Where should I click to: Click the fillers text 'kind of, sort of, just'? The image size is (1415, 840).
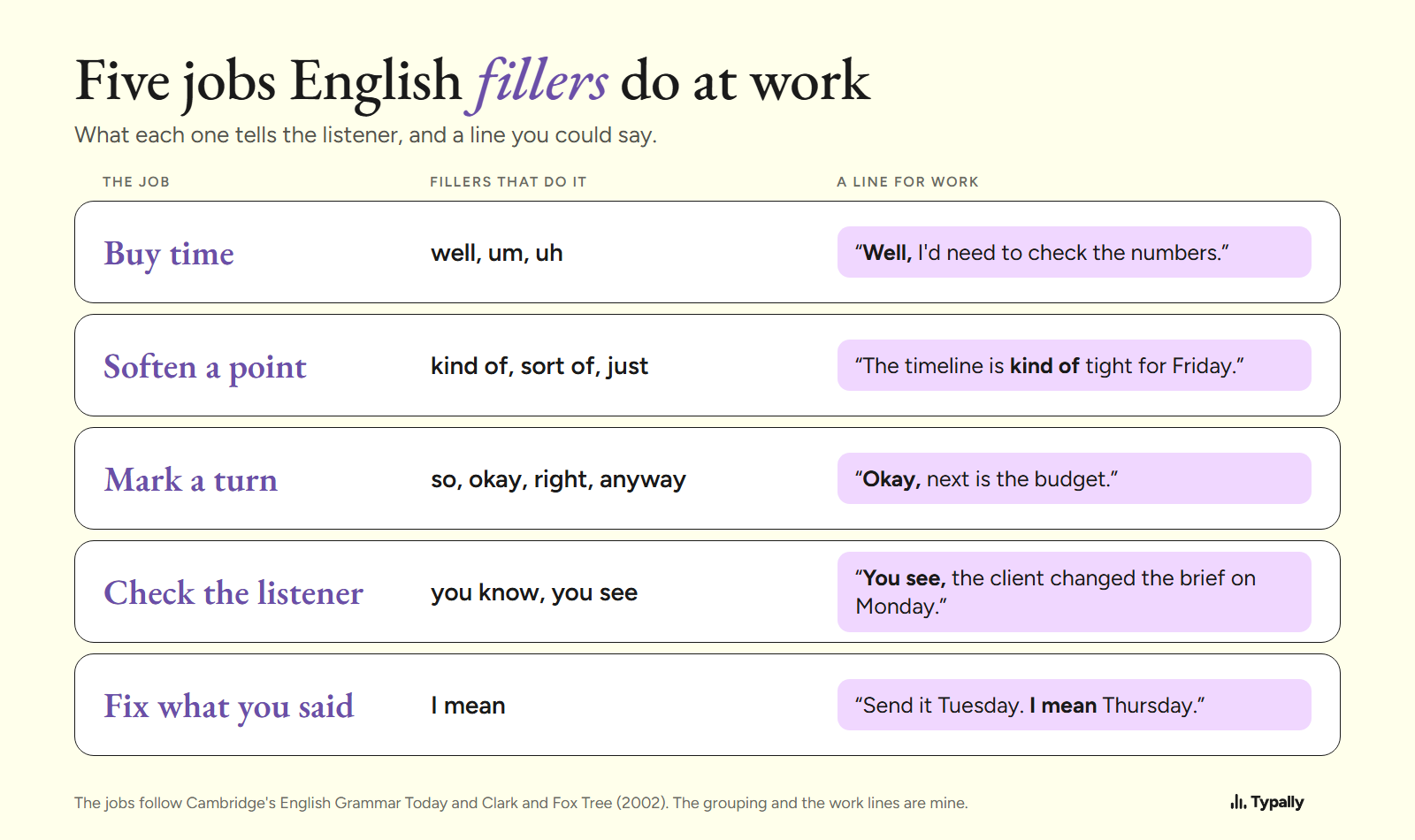pos(539,366)
